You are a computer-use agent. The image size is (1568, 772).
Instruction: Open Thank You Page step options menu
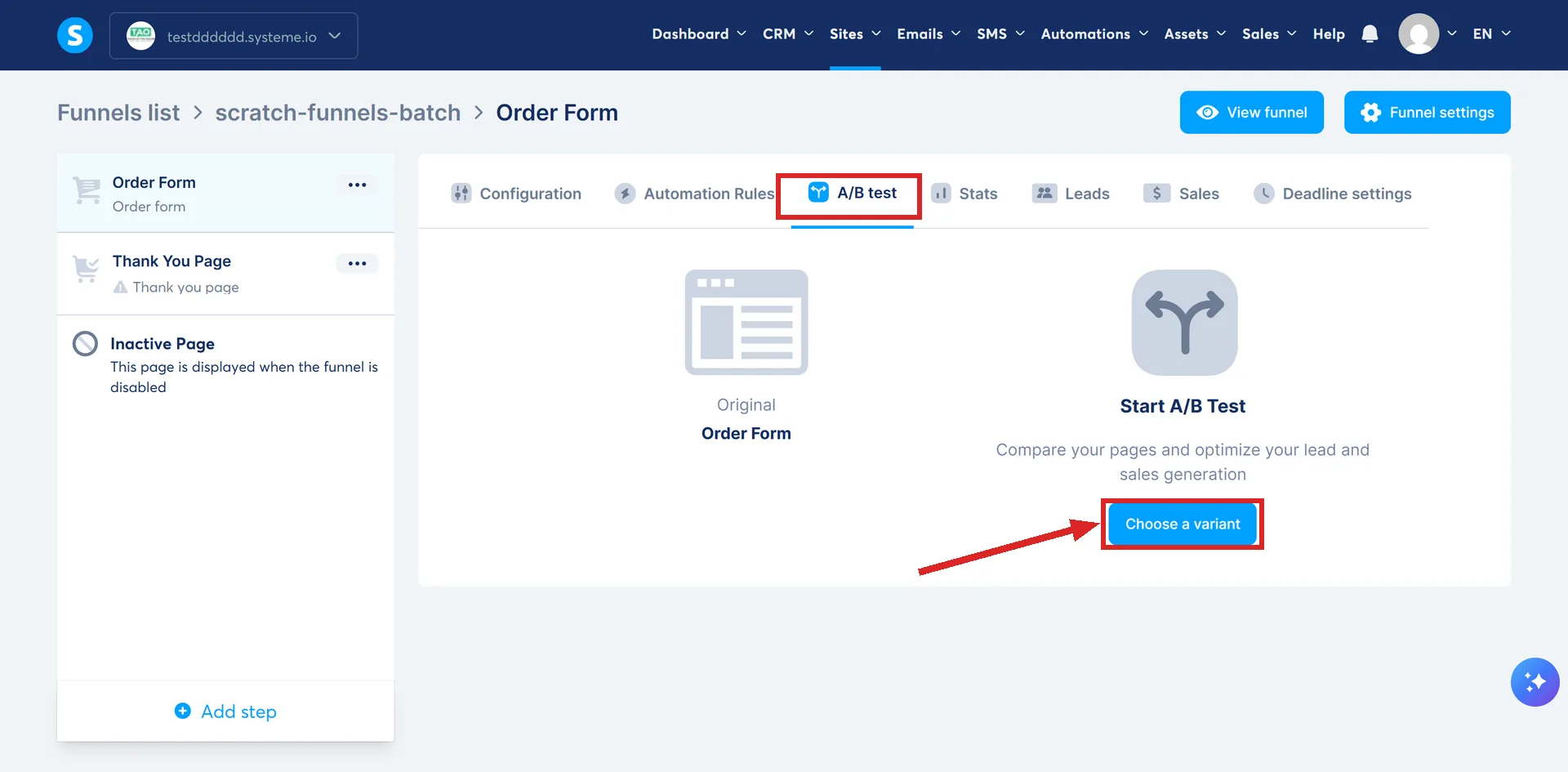[x=357, y=263]
